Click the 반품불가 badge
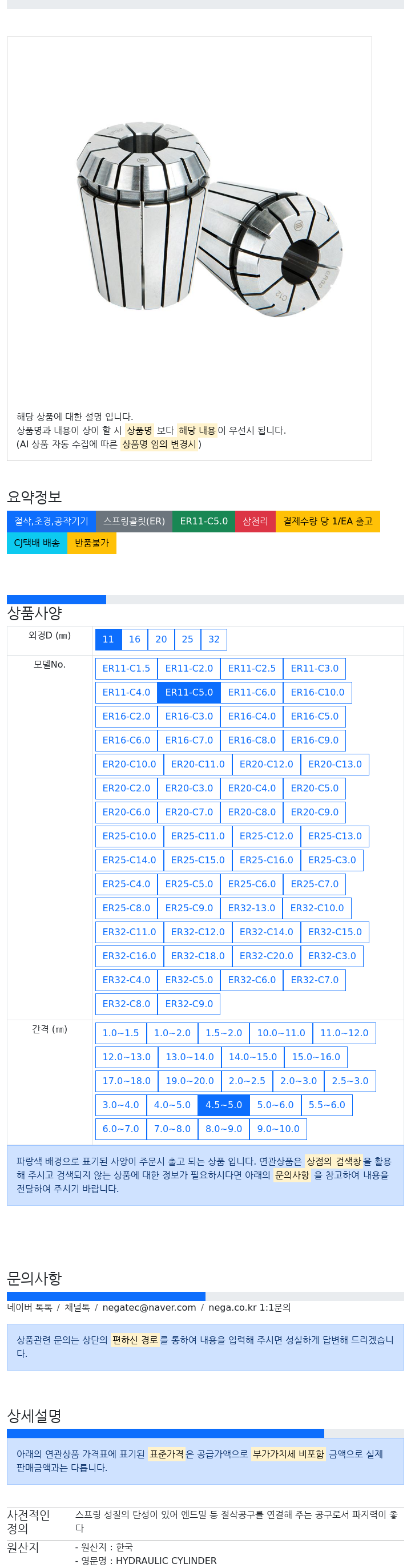411x1568 pixels. pos(92,543)
